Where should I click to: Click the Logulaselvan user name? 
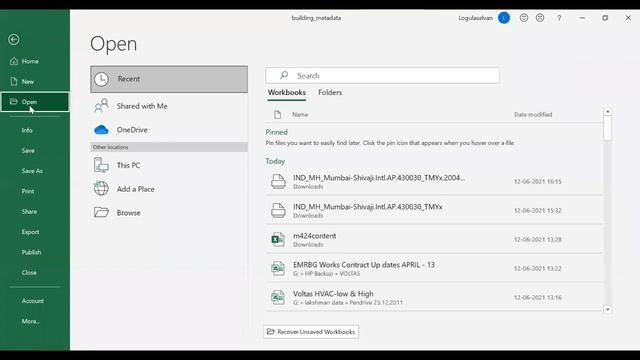click(476, 18)
